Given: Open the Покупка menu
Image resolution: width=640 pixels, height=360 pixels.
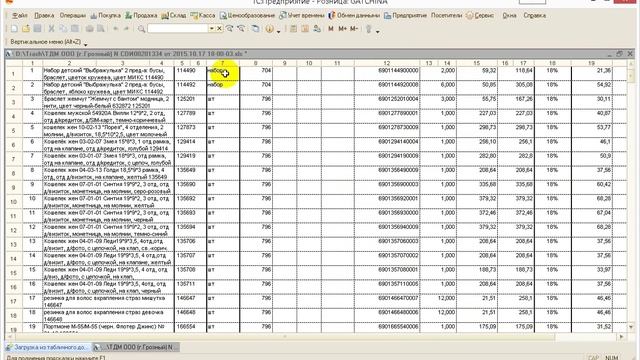Looking at the screenshot, I should [x=105, y=16].
